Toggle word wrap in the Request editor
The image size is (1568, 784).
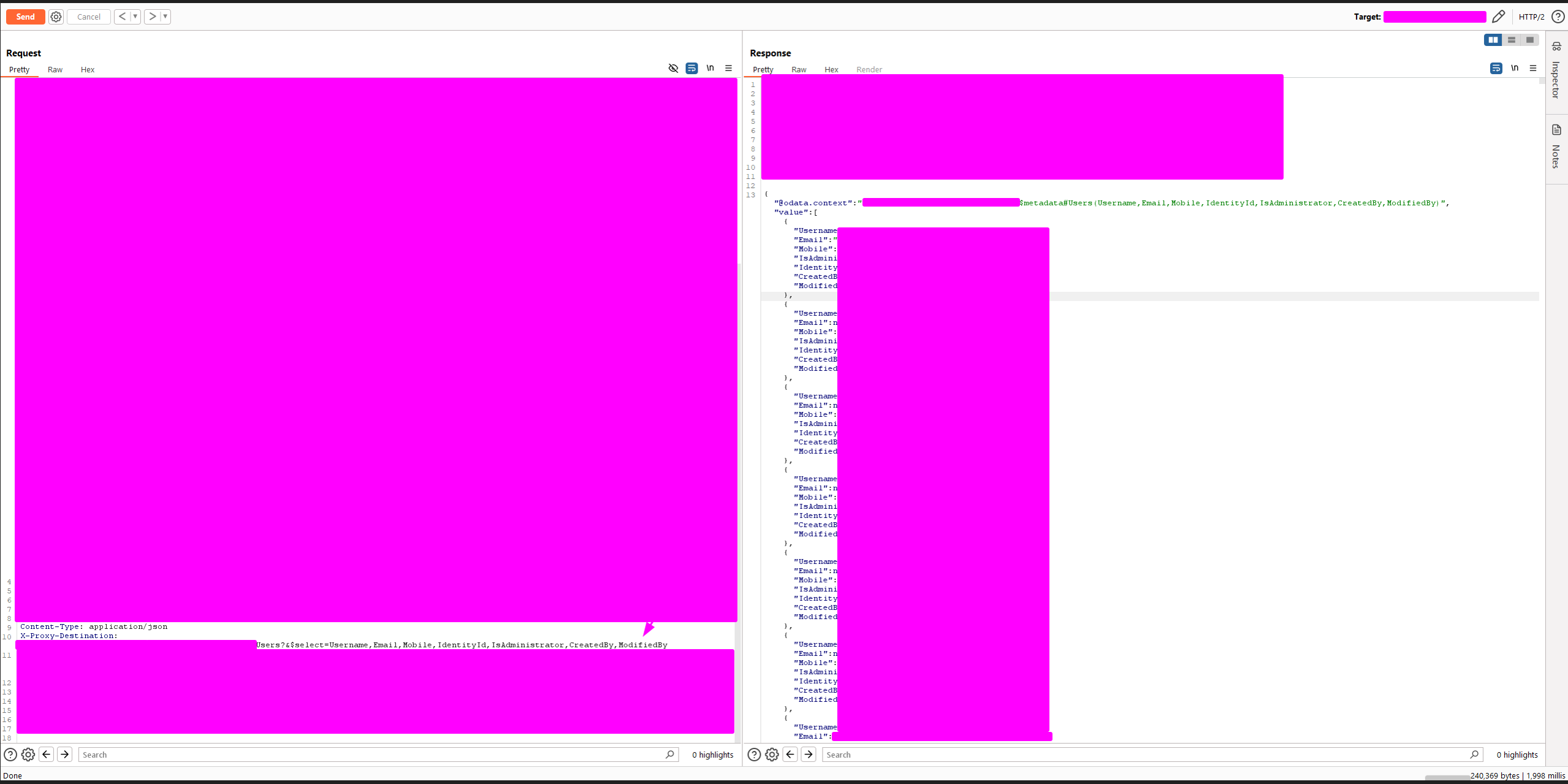point(691,68)
